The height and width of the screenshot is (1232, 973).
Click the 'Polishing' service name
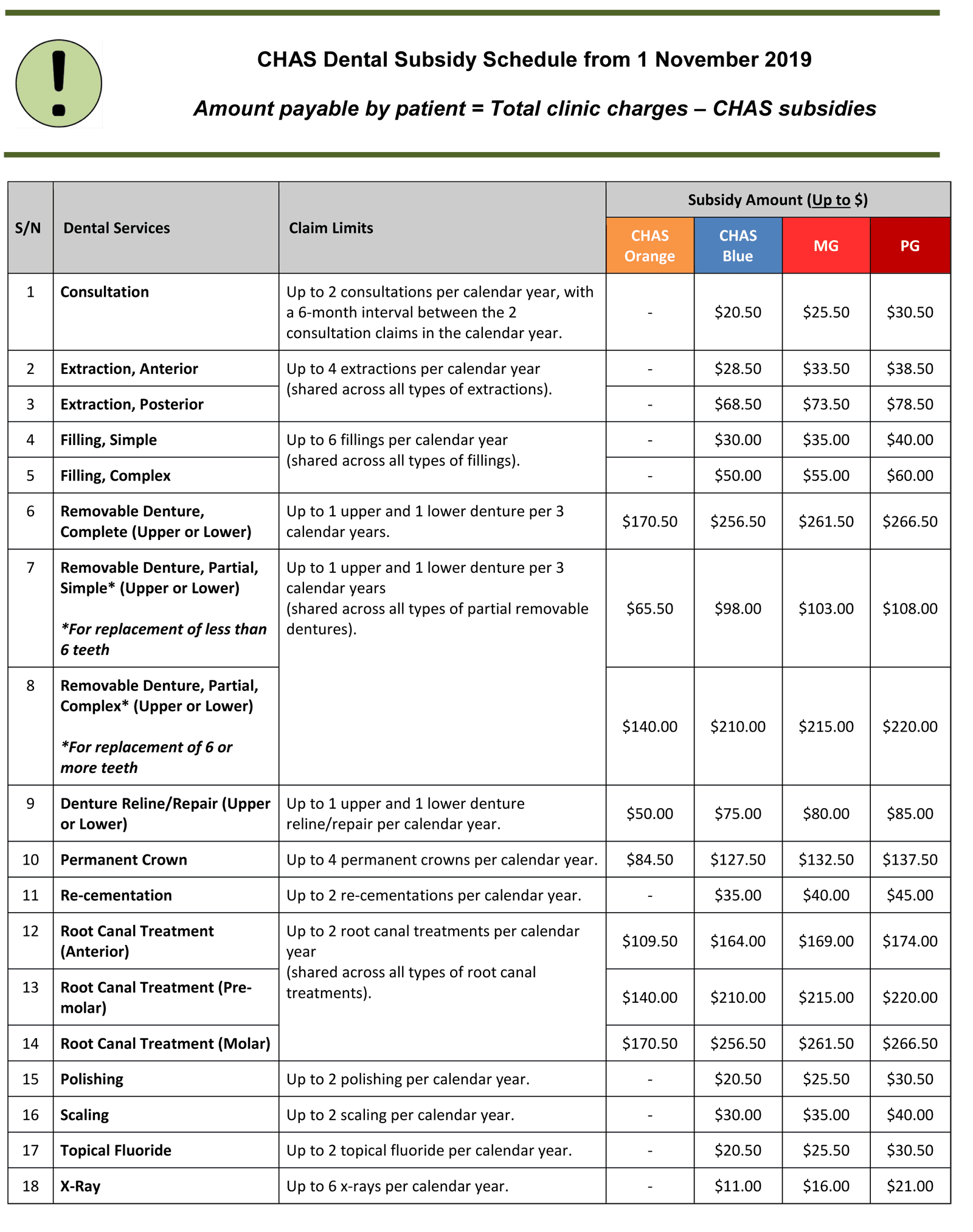click(x=92, y=1079)
